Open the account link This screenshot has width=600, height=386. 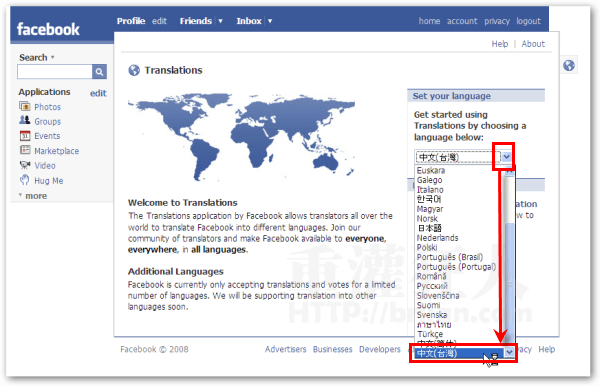pos(462,21)
